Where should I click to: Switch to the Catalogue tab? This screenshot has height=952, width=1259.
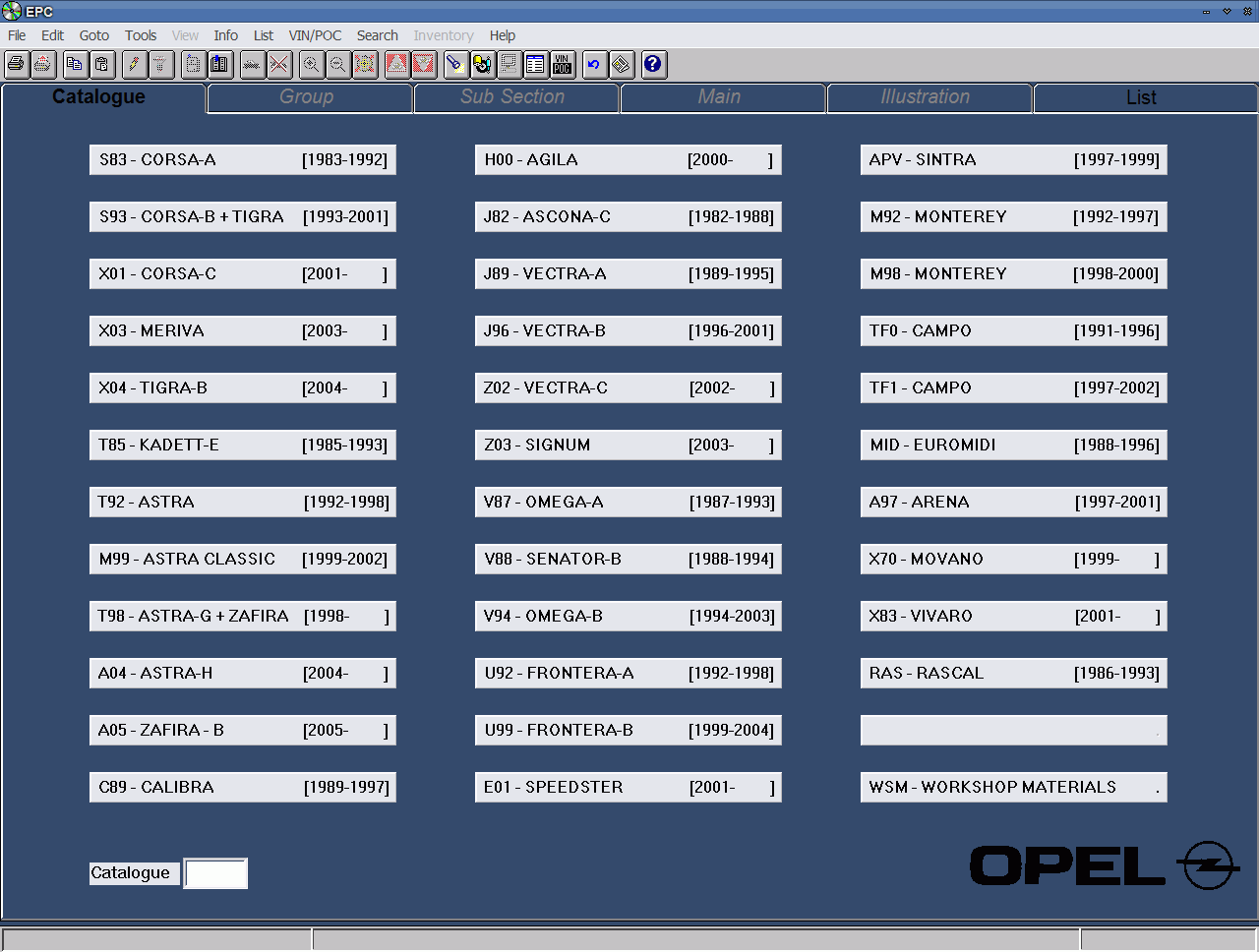(x=103, y=97)
